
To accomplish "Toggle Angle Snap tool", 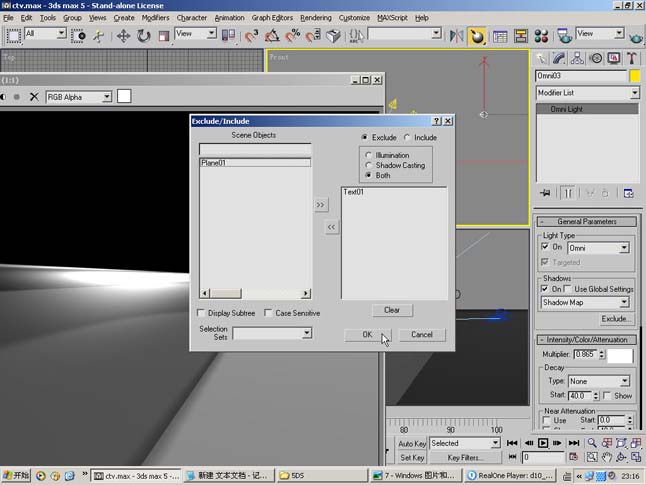I will click(272, 36).
